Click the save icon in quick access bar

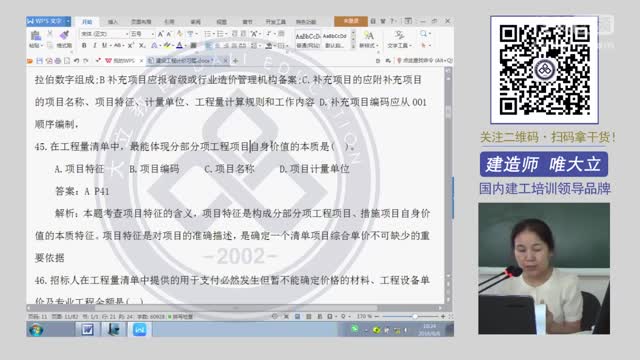tap(40, 61)
